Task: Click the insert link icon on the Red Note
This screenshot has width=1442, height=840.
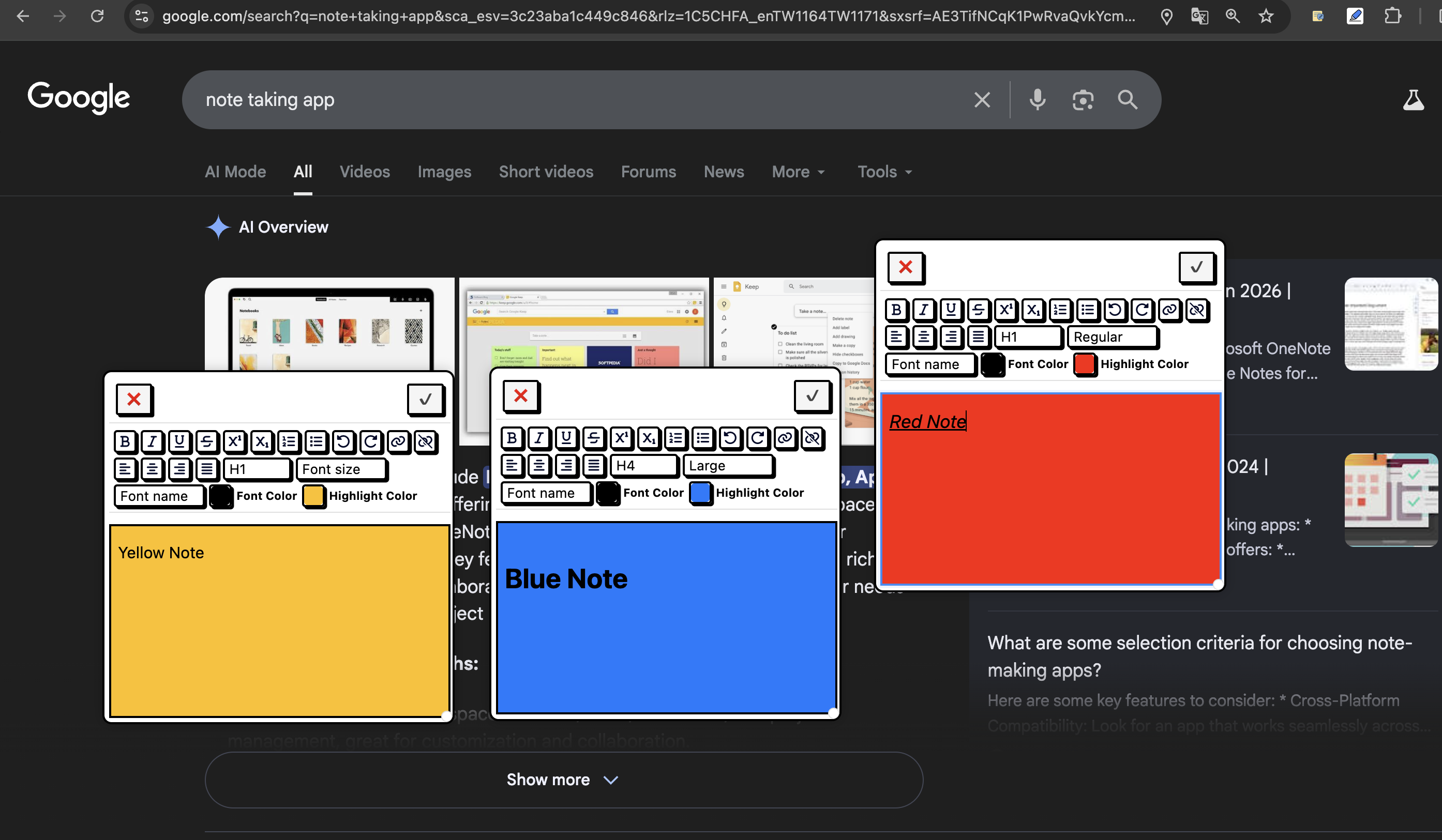Action: pyautogui.click(x=1170, y=311)
